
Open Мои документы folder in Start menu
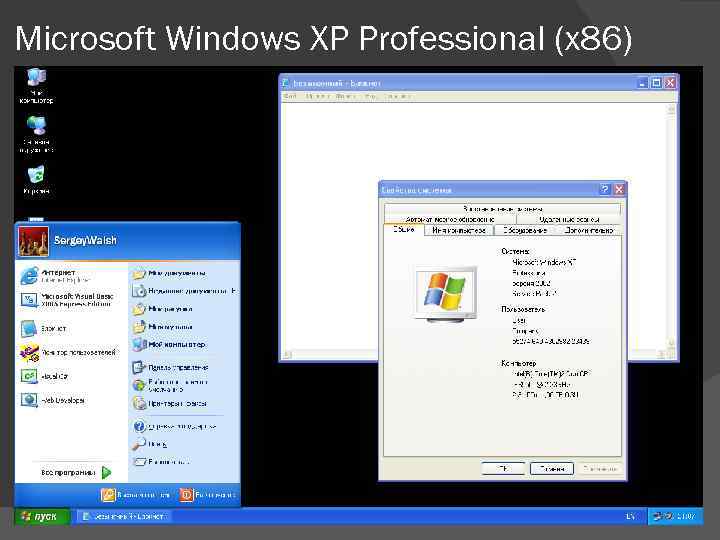coord(169,273)
